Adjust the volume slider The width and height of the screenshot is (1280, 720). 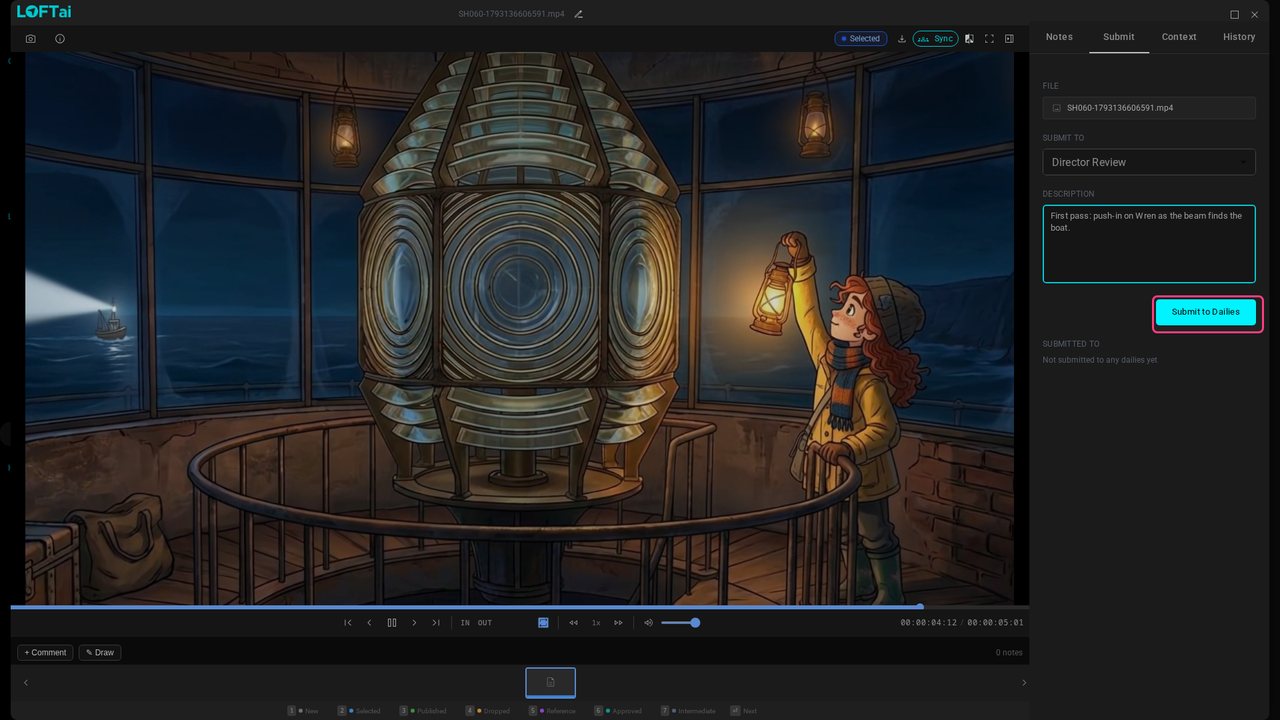tap(680, 623)
